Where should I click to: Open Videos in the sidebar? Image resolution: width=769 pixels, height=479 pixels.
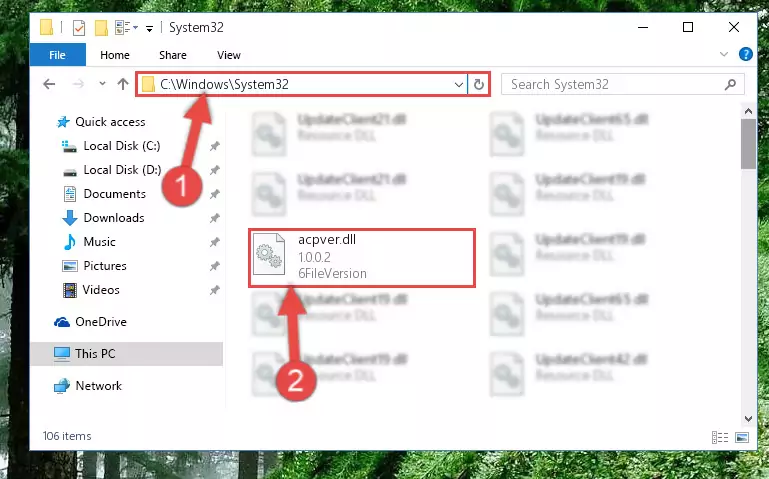(101, 290)
